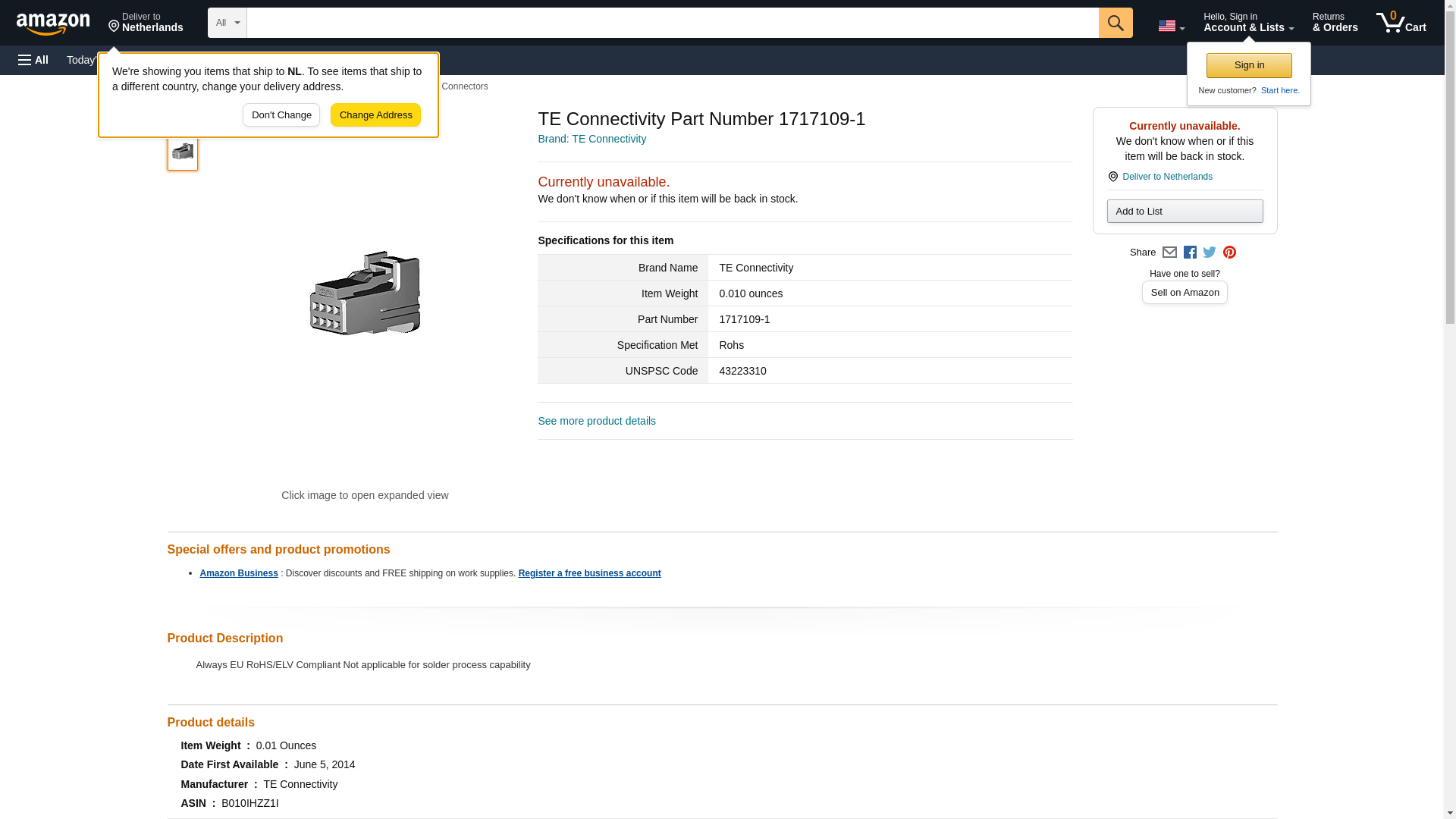Click the search magnifier button
The image size is (1456, 819).
tap(1115, 23)
